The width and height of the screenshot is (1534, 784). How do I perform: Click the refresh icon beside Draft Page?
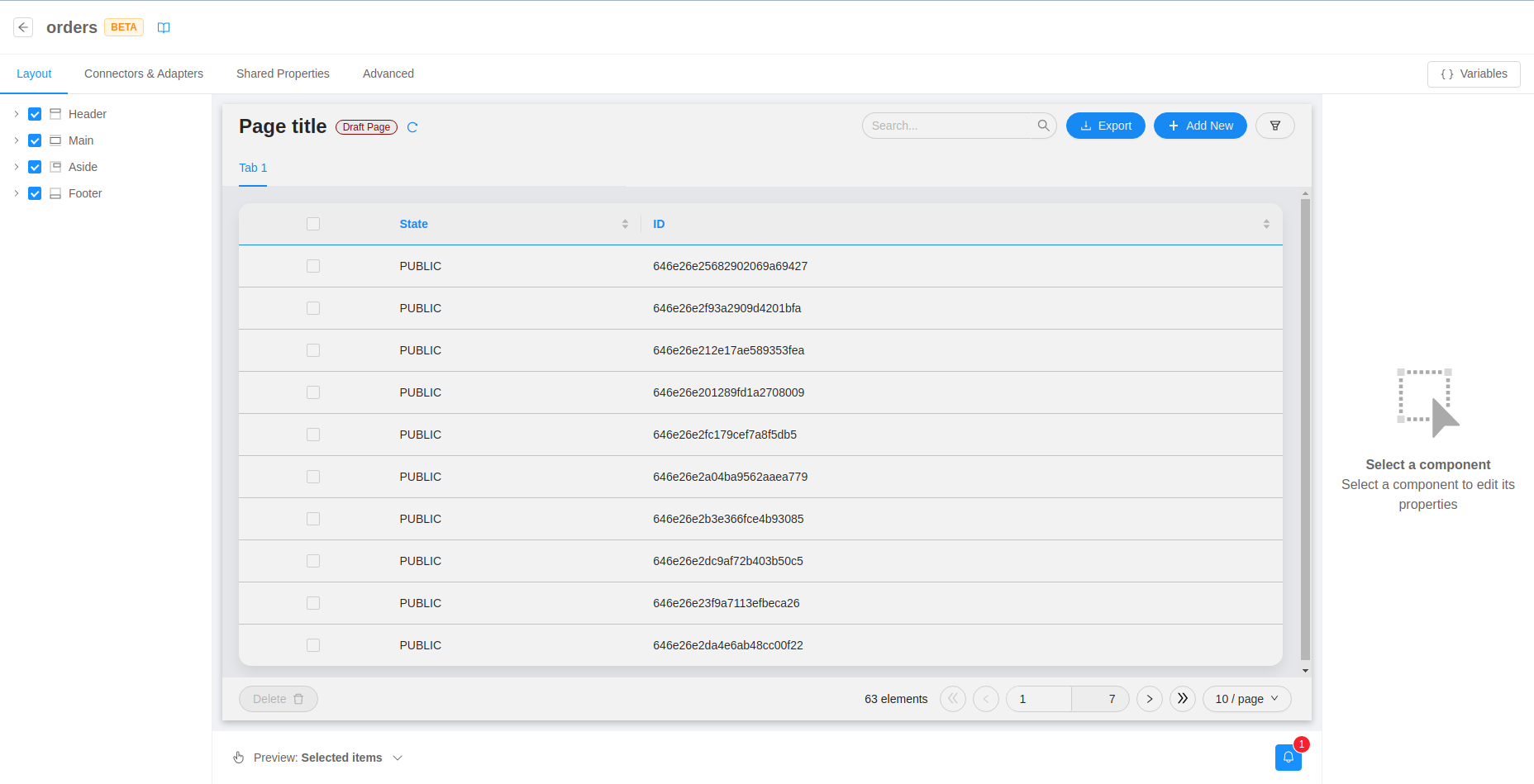(x=412, y=127)
